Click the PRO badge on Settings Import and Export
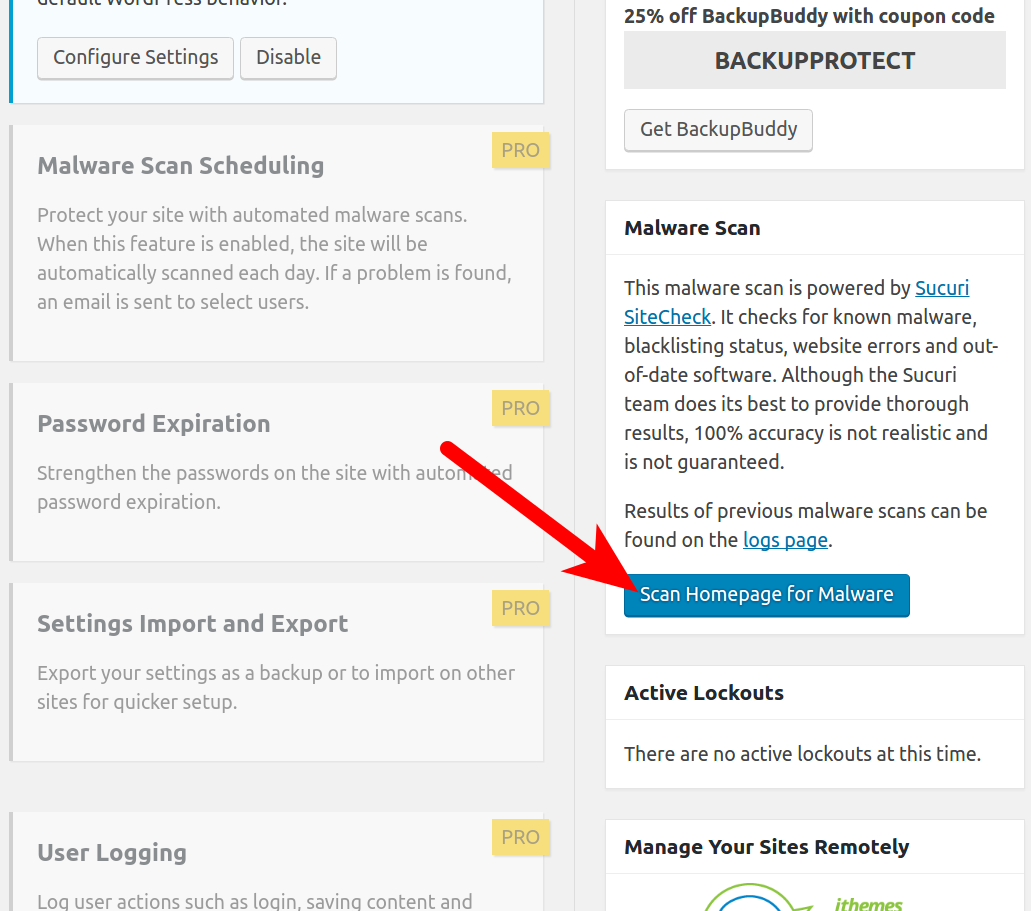The width and height of the screenshot is (1031, 911). (x=520, y=608)
